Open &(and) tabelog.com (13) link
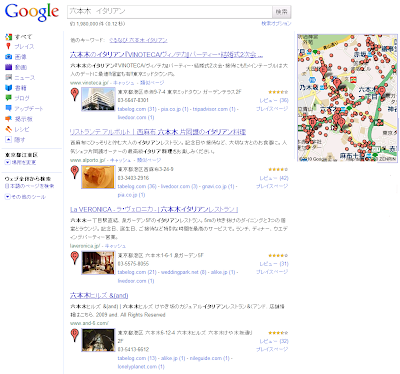The image size is (400, 374). click(x=137, y=358)
